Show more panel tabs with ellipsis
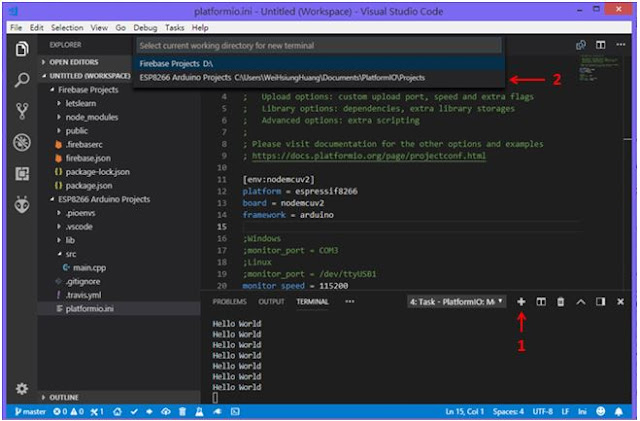Screen dimensions: 640x421 [350, 302]
